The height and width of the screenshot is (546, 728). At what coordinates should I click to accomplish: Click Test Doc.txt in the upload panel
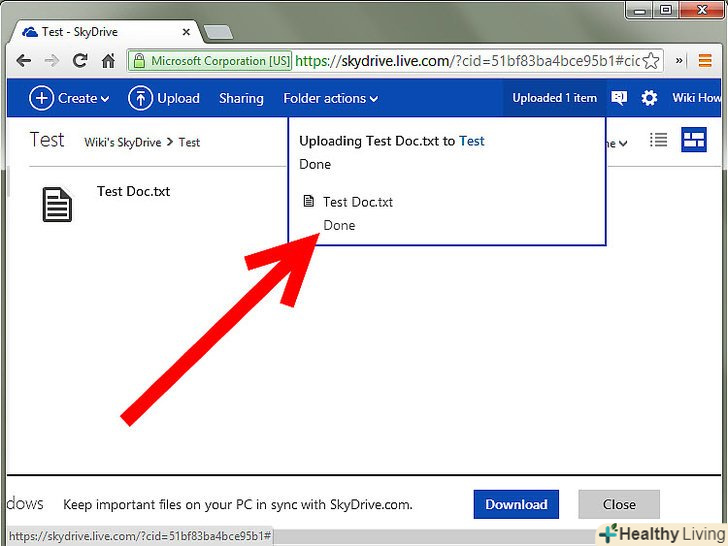(358, 202)
